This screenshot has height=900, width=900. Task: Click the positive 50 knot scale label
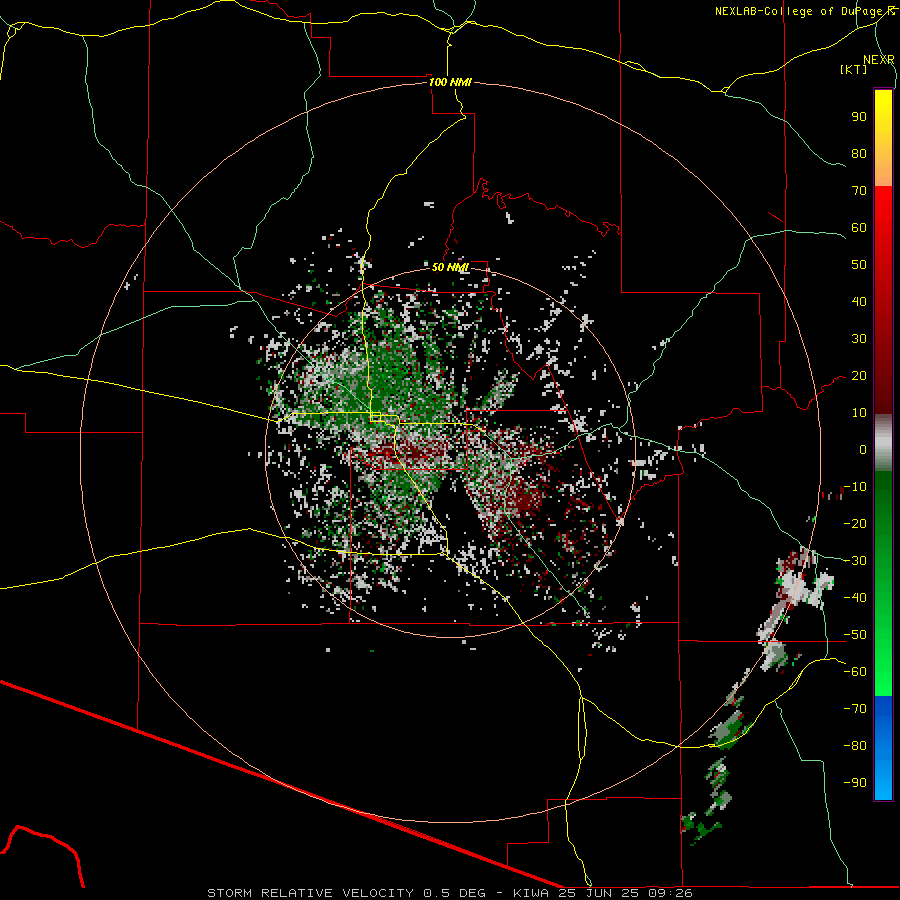click(x=859, y=265)
